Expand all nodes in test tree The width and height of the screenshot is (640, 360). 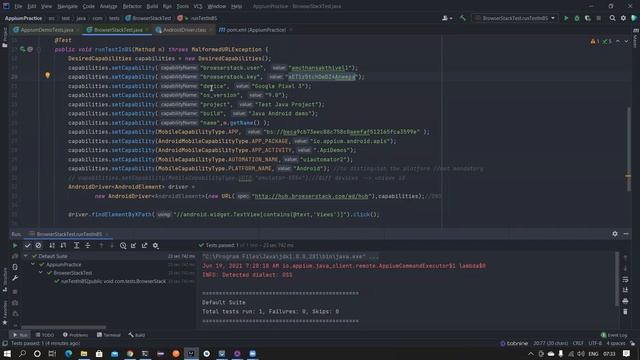[76, 246]
